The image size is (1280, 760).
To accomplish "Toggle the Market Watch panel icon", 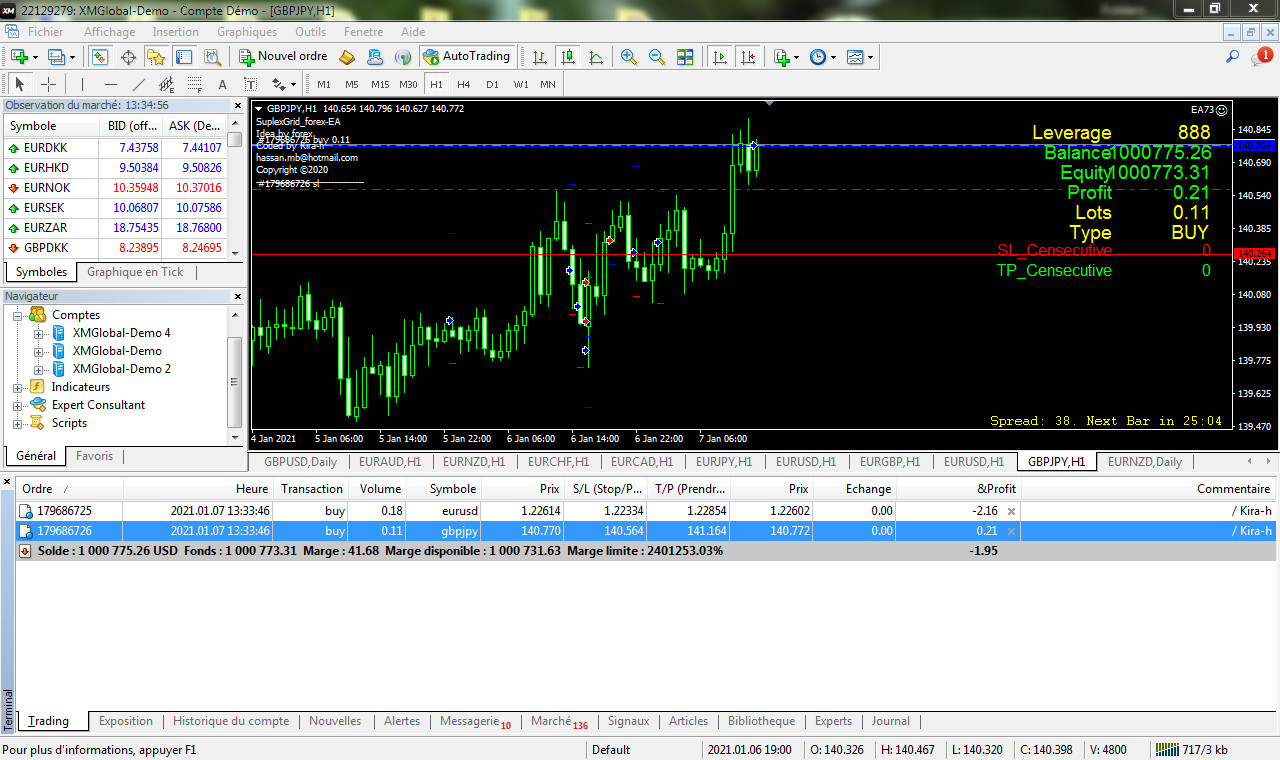I will (100, 57).
